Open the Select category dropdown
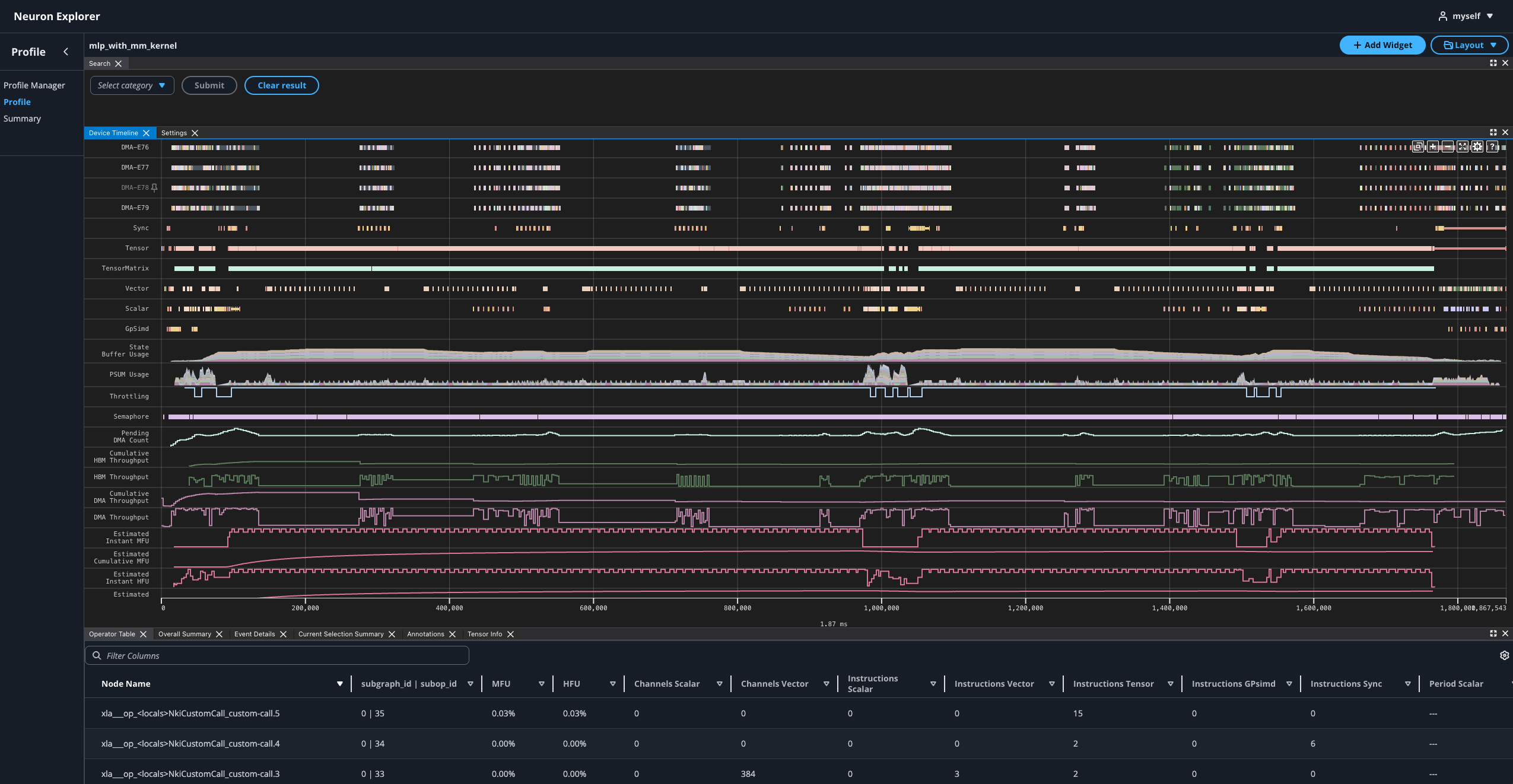The width and height of the screenshot is (1513, 784). [132, 85]
